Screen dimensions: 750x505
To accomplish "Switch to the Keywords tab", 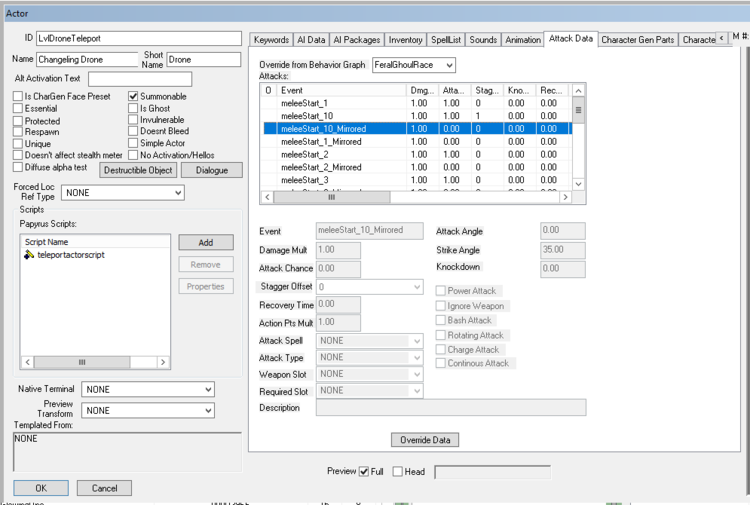I will point(271,40).
